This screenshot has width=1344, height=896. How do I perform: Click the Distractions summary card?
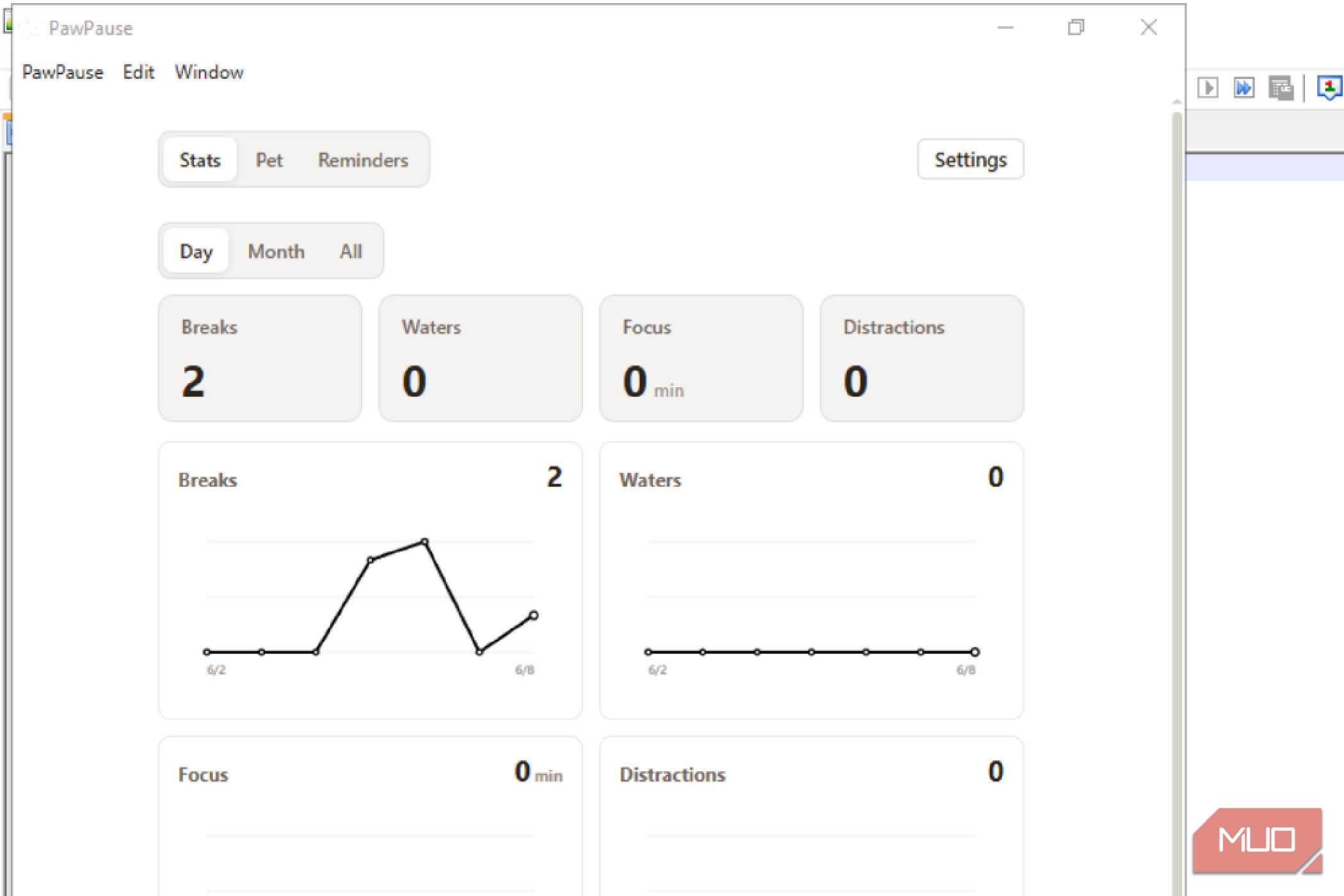(922, 358)
